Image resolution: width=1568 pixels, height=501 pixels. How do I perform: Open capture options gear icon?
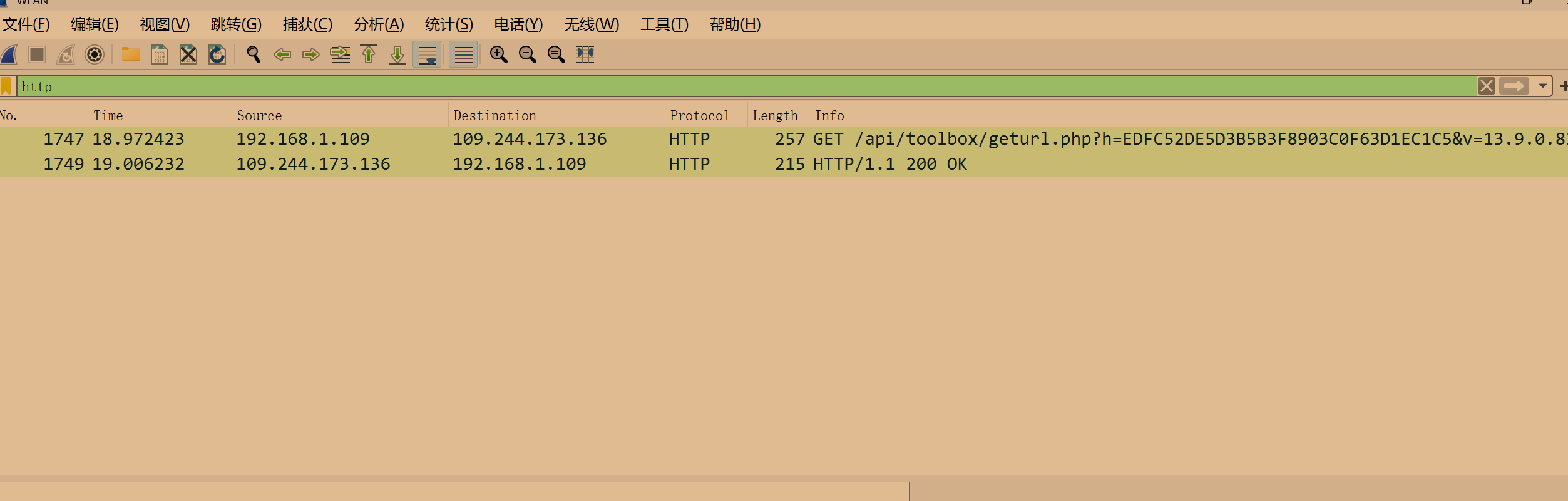[95, 55]
